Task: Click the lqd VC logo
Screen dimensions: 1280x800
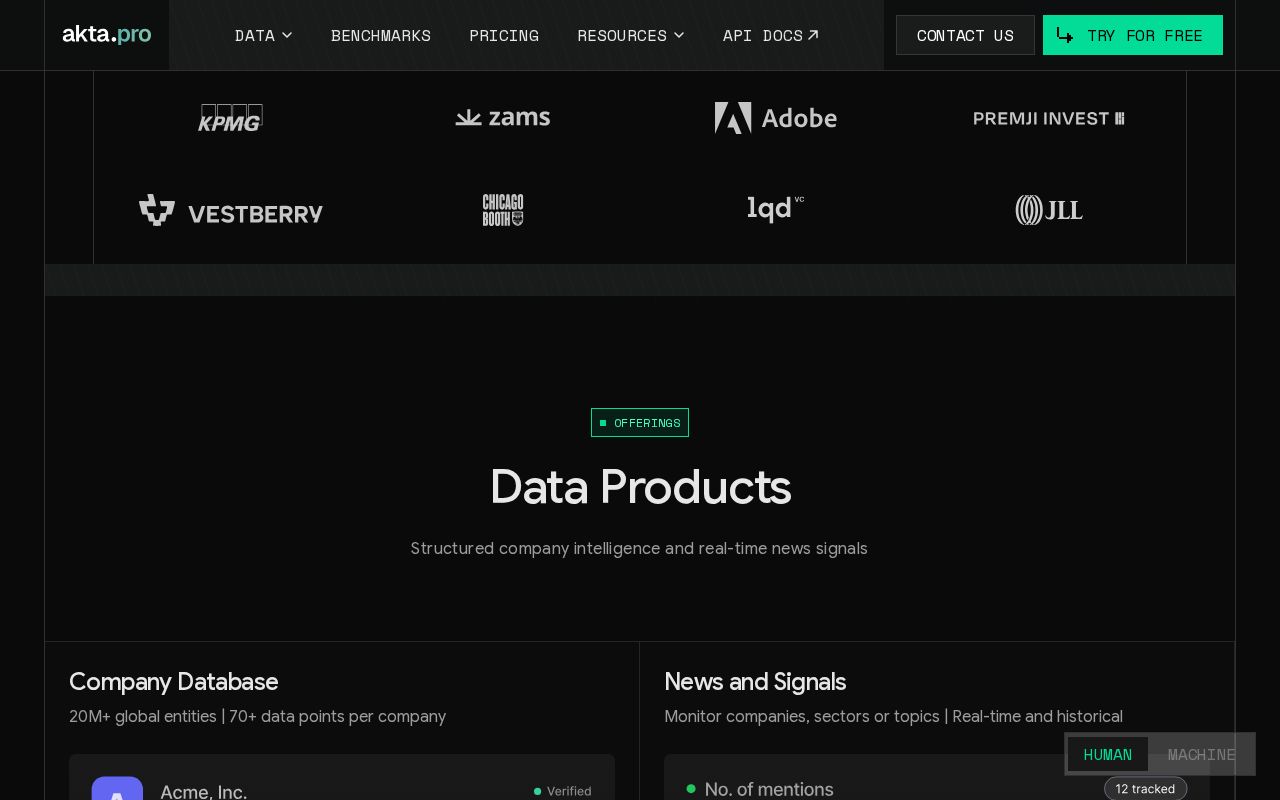Action: (775, 208)
